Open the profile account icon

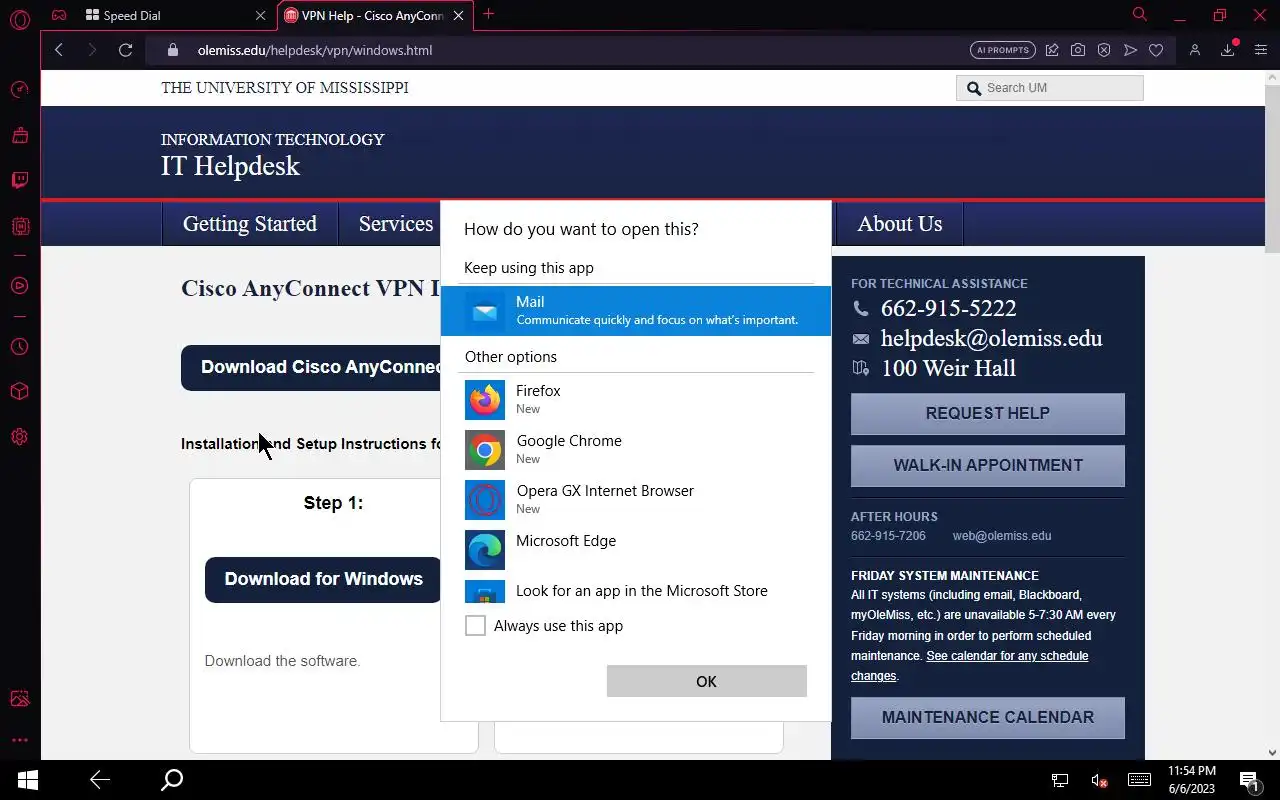pos(1194,50)
